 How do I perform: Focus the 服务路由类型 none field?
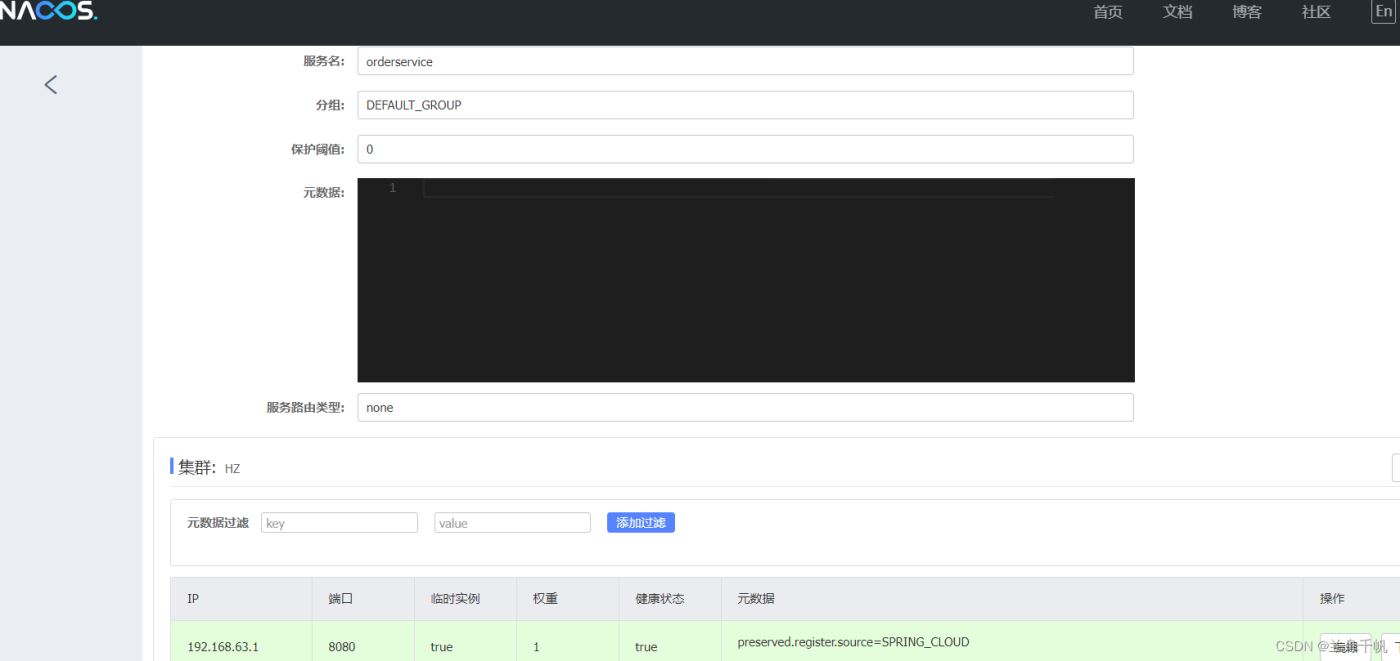pyautogui.click(x=745, y=407)
